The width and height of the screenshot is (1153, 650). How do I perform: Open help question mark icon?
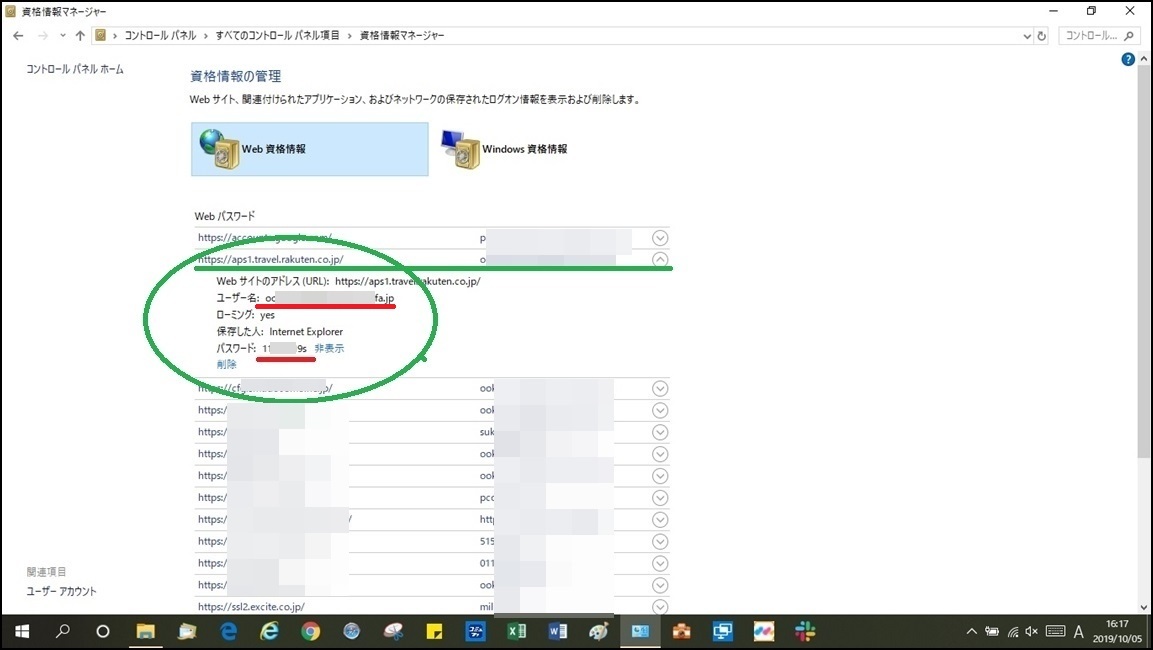(1128, 60)
